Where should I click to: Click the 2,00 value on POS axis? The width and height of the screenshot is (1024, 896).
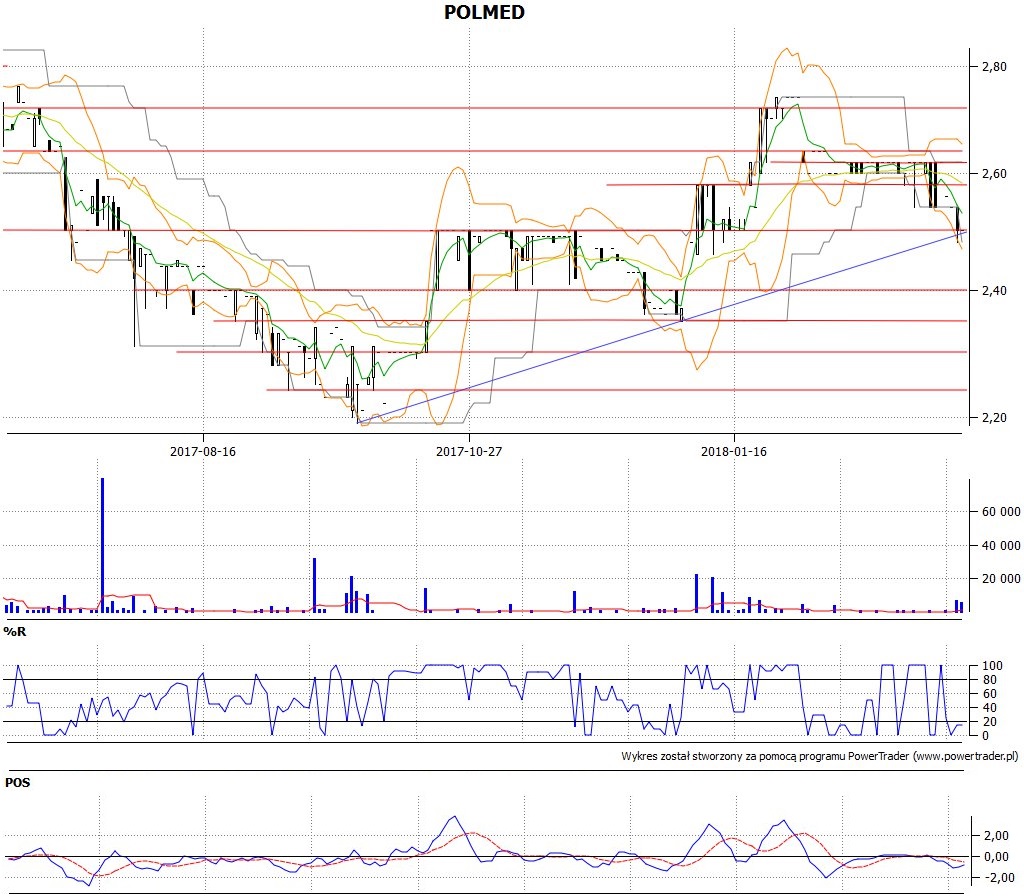click(x=996, y=835)
